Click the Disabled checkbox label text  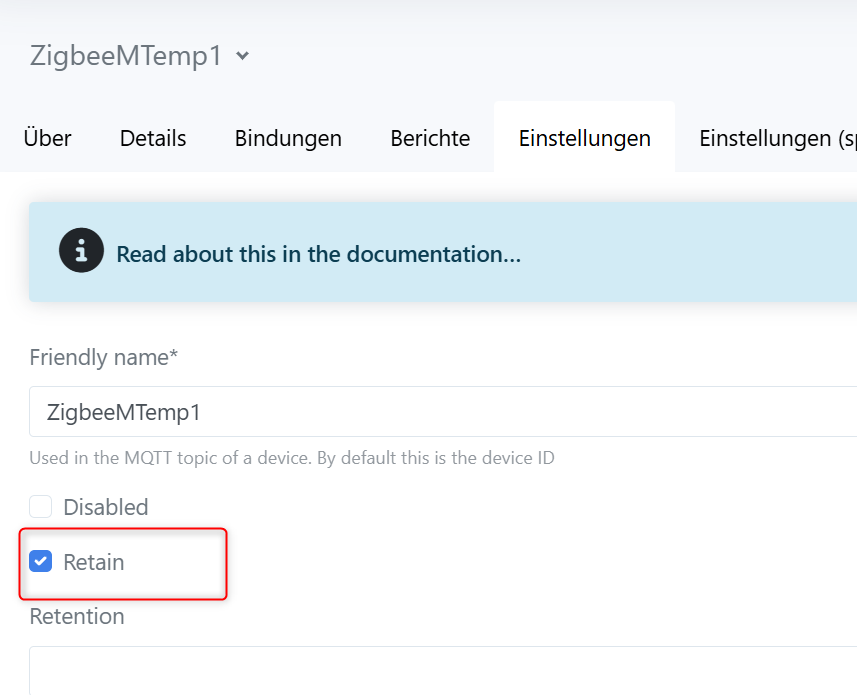(105, 507)
